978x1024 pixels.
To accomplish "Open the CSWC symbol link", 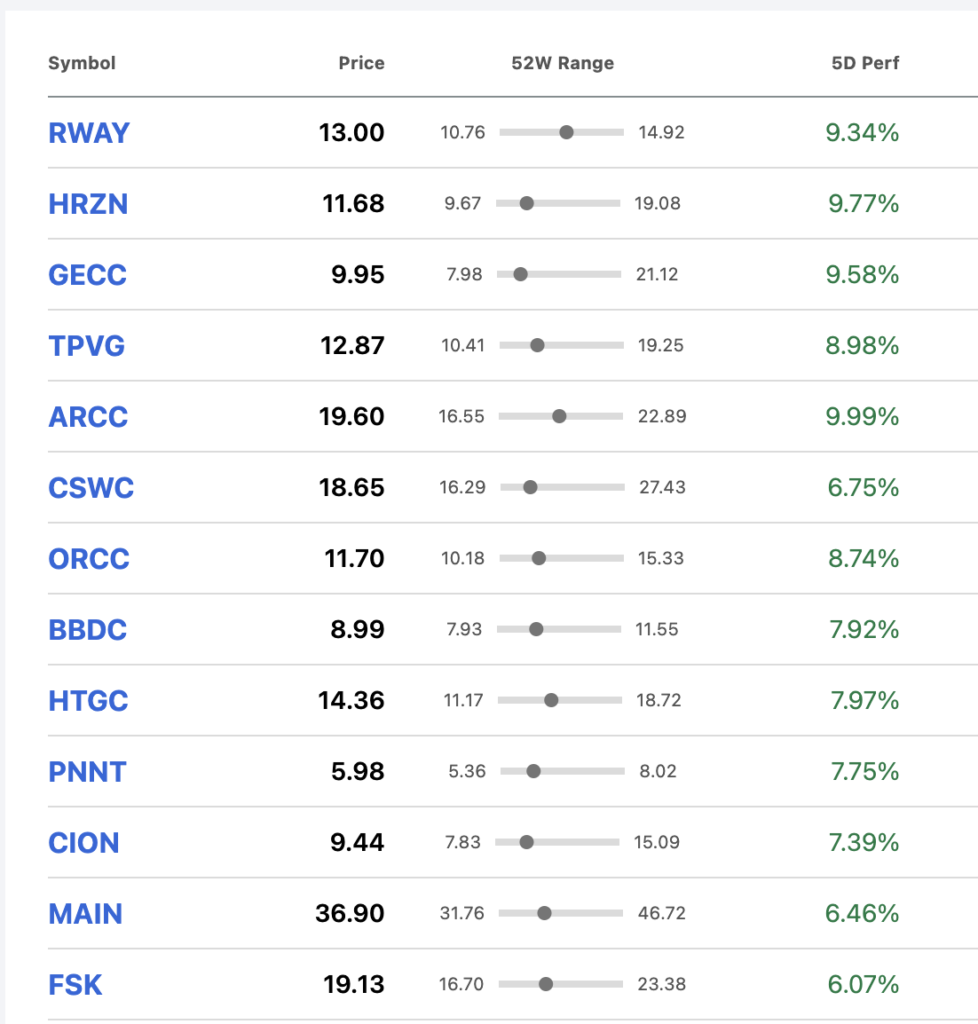I will coord(91,488).
